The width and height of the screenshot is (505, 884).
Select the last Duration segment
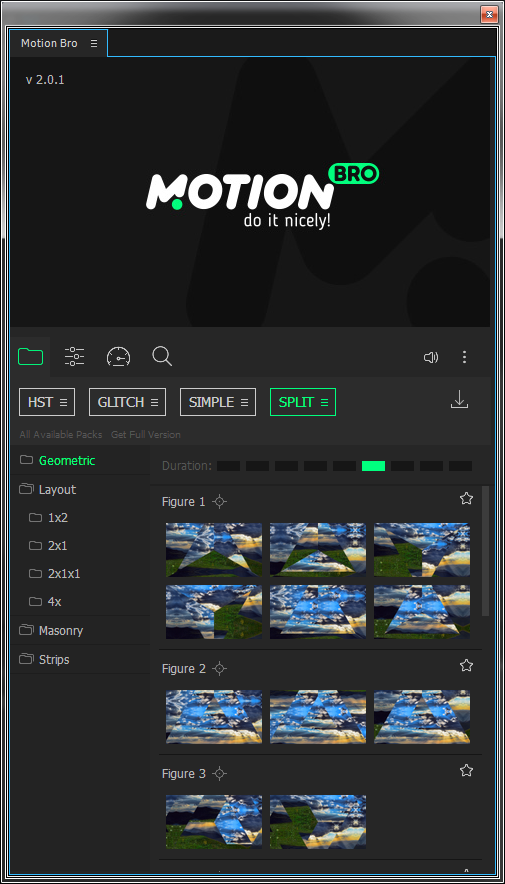point(460,466)
